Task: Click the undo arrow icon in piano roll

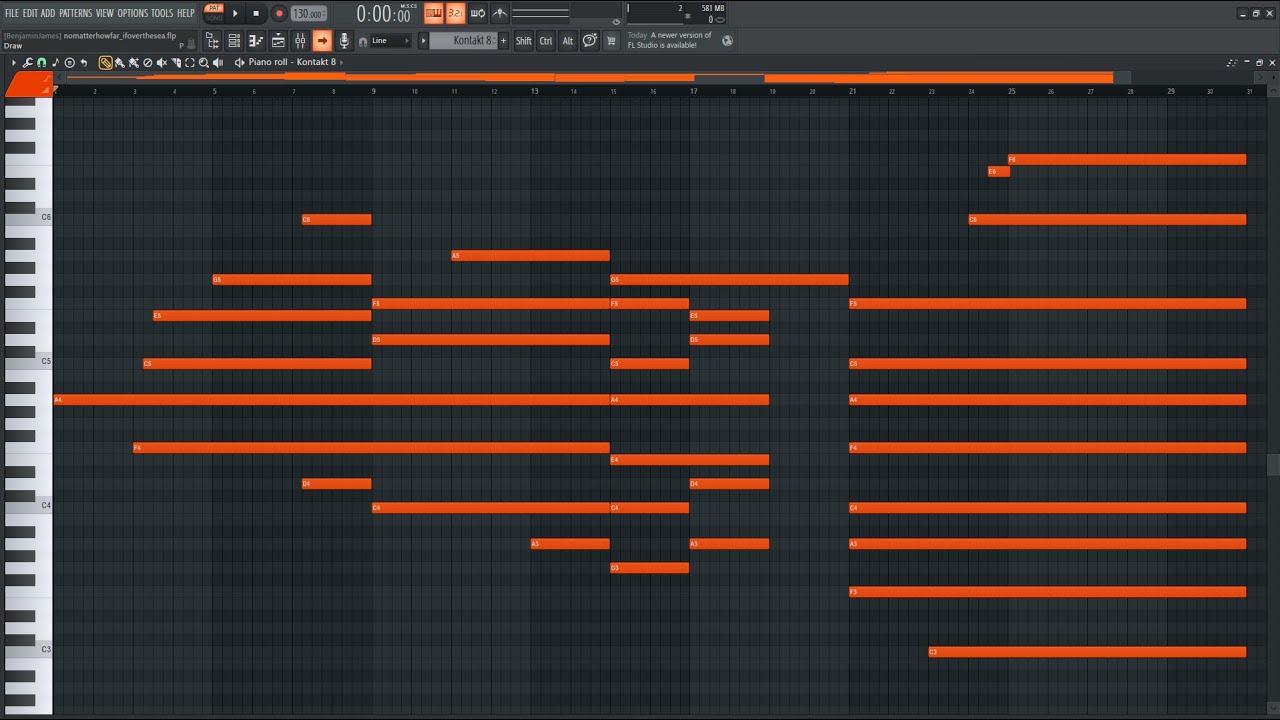Action: [x=84, y=62]
